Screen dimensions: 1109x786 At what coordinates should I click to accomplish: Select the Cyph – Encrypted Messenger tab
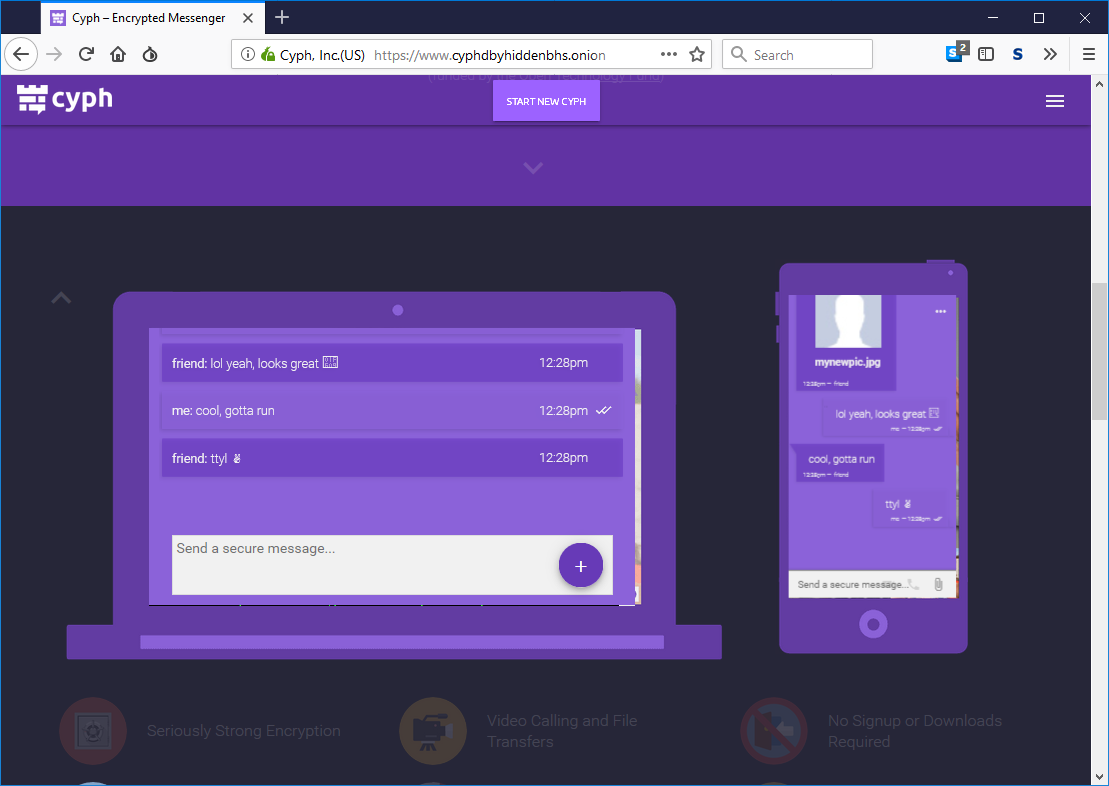tap(153, 18)
